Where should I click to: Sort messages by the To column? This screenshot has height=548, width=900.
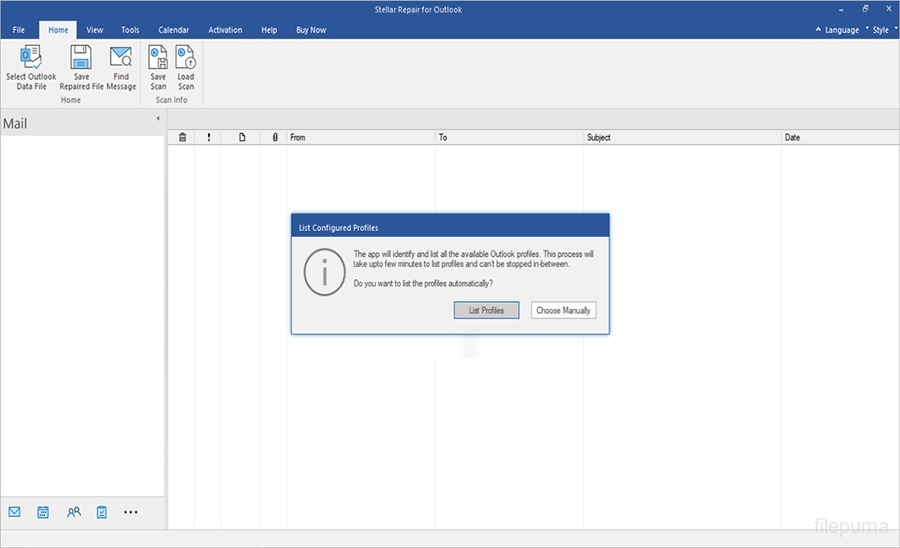(509, 137)
